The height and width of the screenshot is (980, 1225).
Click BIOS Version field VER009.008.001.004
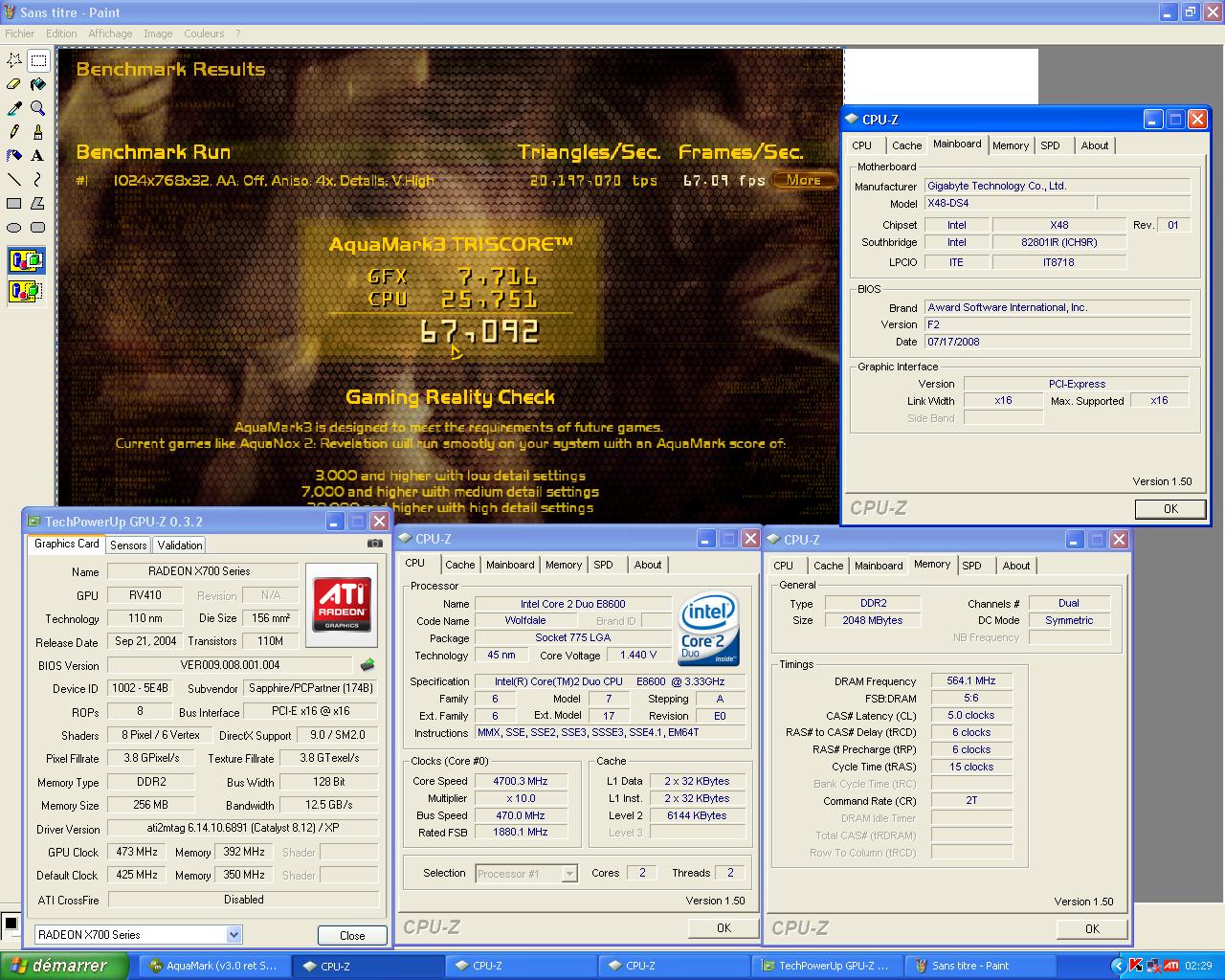click(230, 665)
